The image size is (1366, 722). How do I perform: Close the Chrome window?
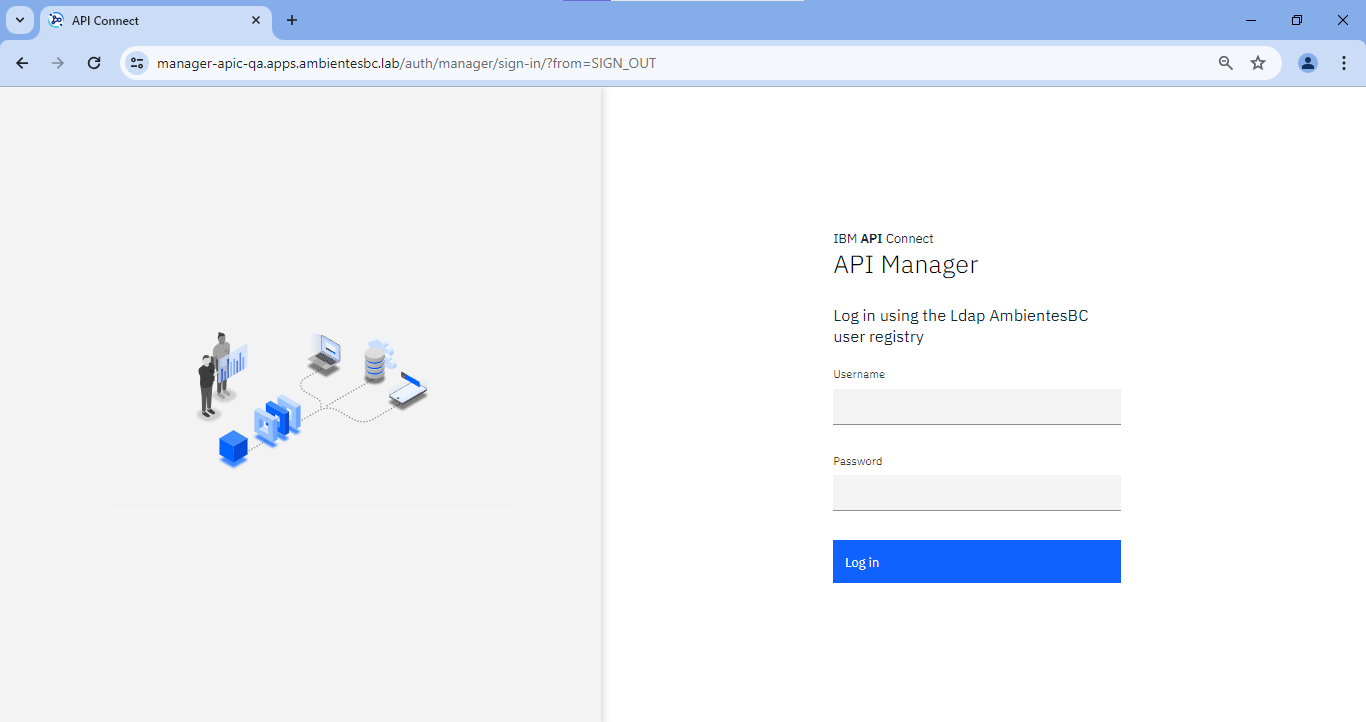pos(1343,20)
